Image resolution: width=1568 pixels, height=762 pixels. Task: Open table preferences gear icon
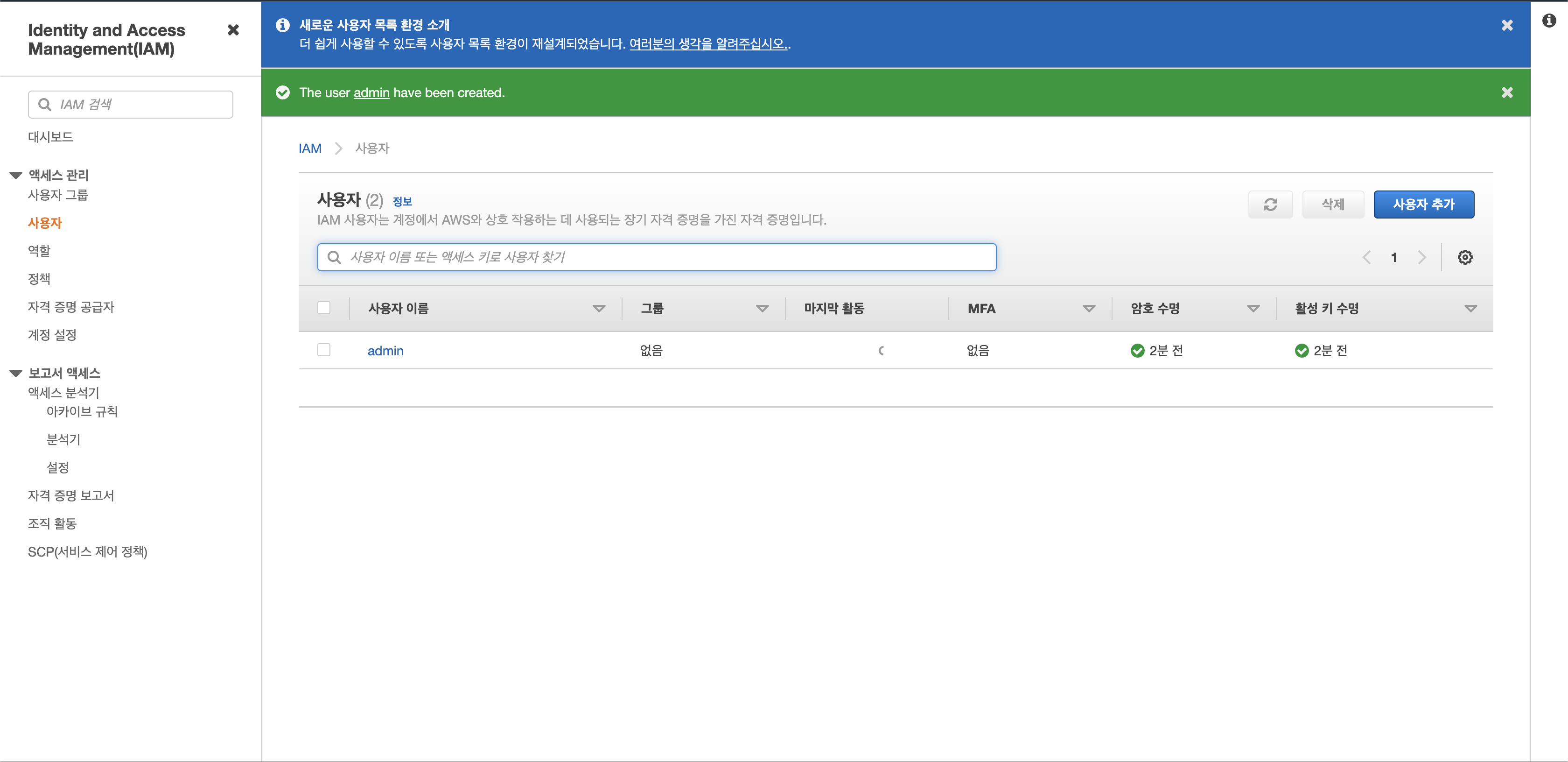(1464, 257)
